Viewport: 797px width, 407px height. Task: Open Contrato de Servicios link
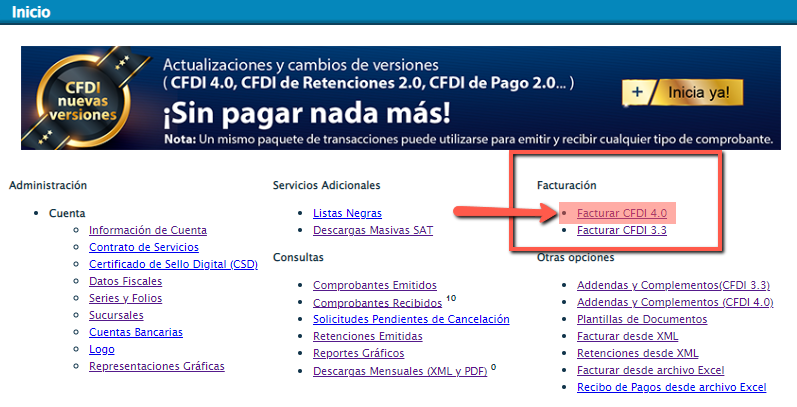coord(144,247)
